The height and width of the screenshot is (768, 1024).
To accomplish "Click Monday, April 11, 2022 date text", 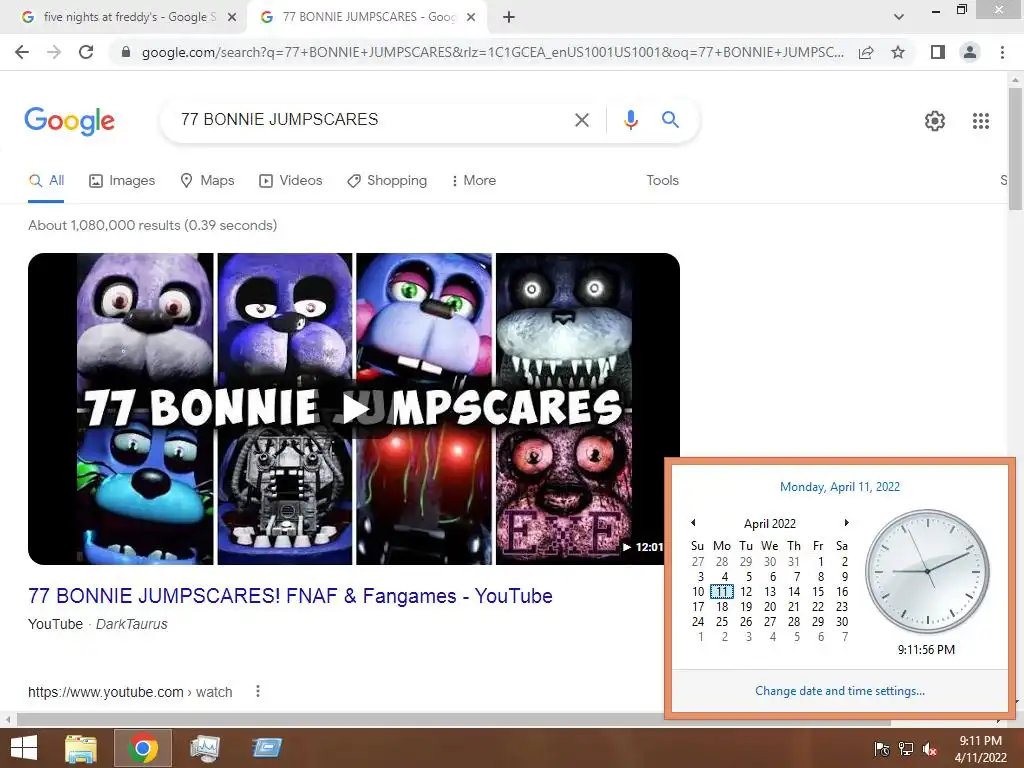I will click(839, 487).
